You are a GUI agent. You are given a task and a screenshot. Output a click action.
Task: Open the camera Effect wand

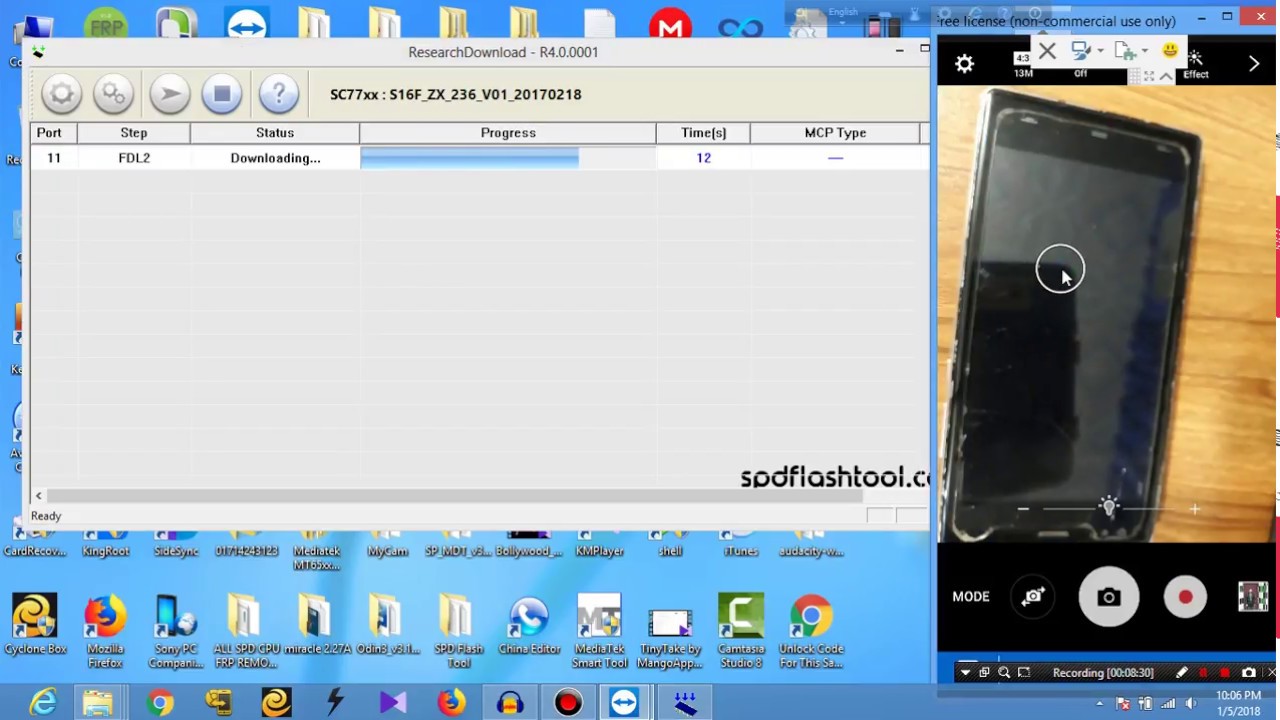click(x=1196, y=62)
